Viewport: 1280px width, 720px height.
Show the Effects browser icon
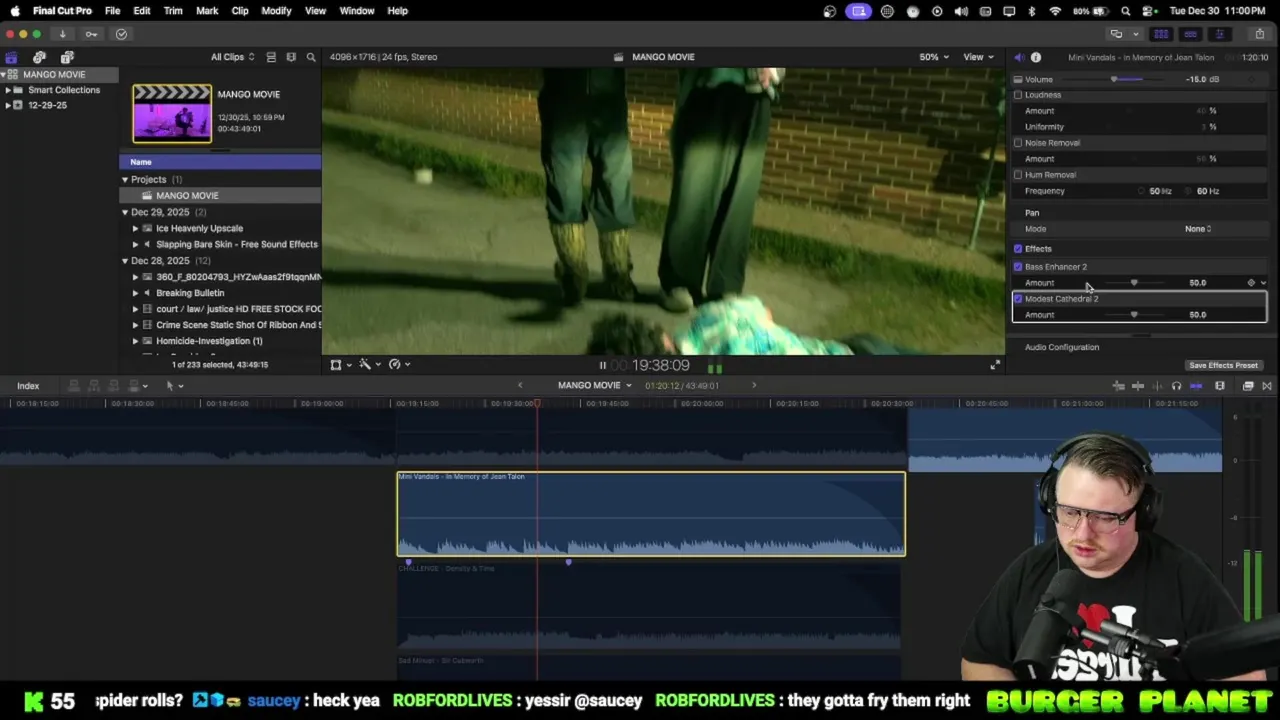1248,386
